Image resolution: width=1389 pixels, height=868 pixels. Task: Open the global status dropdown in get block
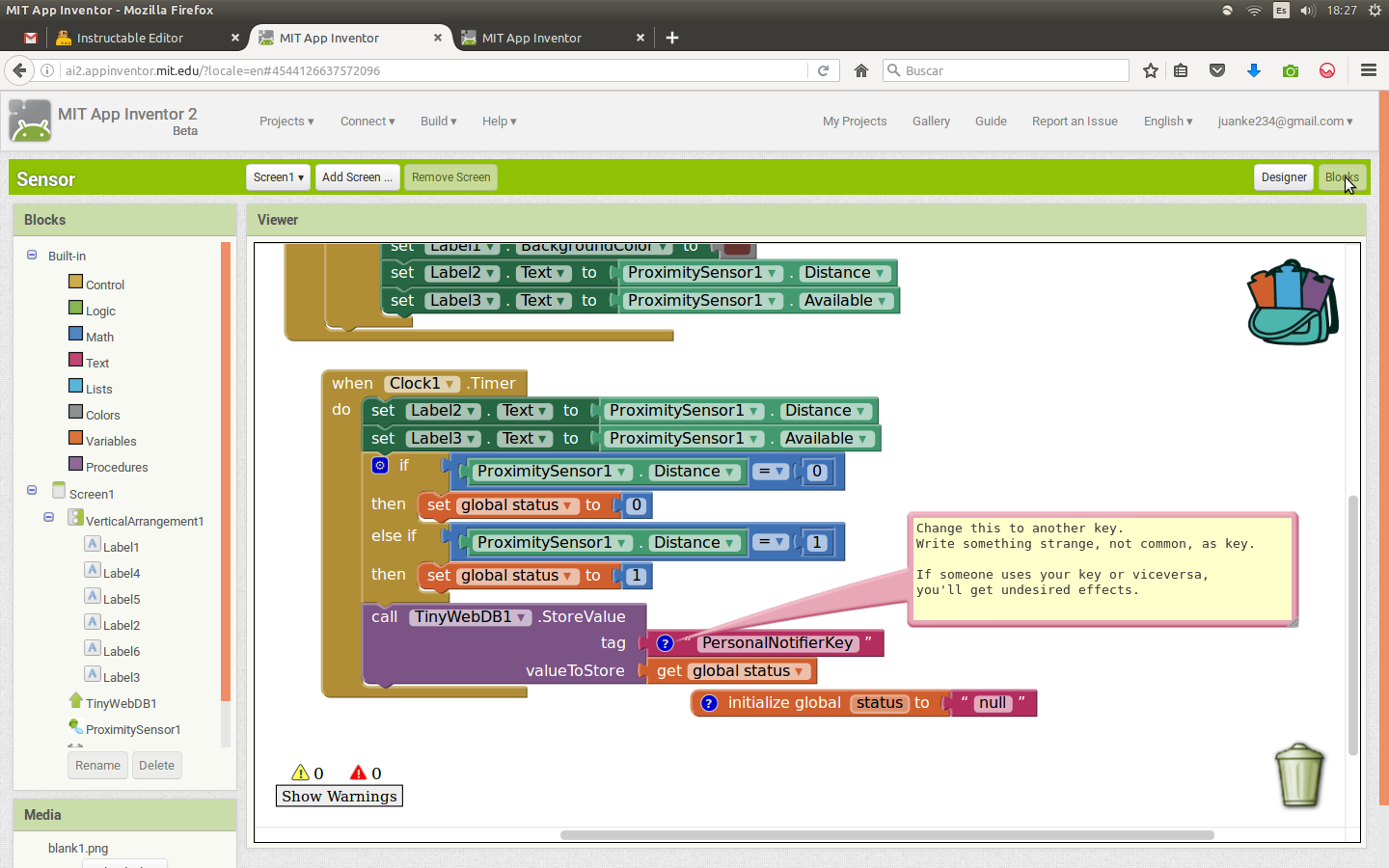tap(749, 671)
